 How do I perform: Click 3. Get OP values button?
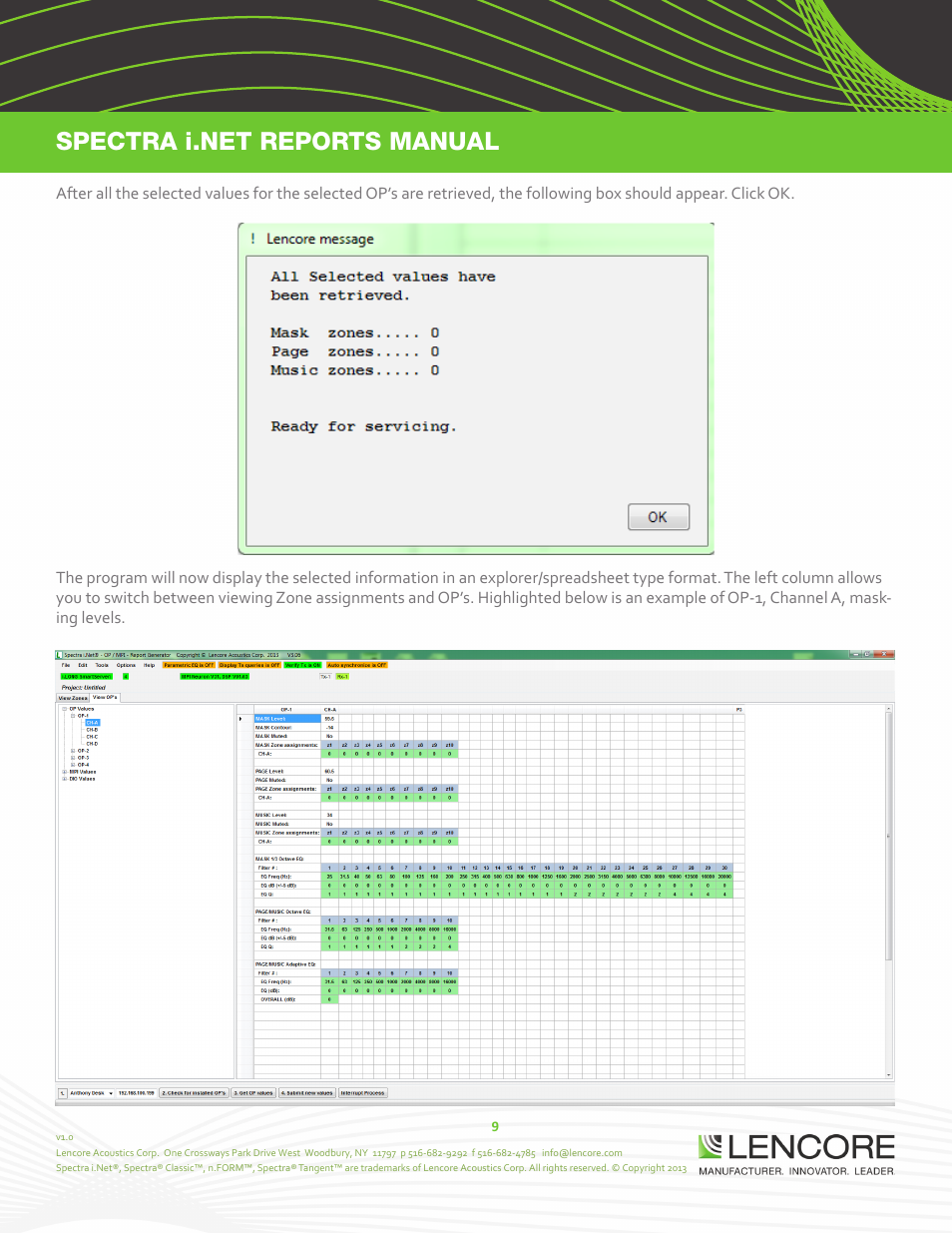coord(253,1093)
